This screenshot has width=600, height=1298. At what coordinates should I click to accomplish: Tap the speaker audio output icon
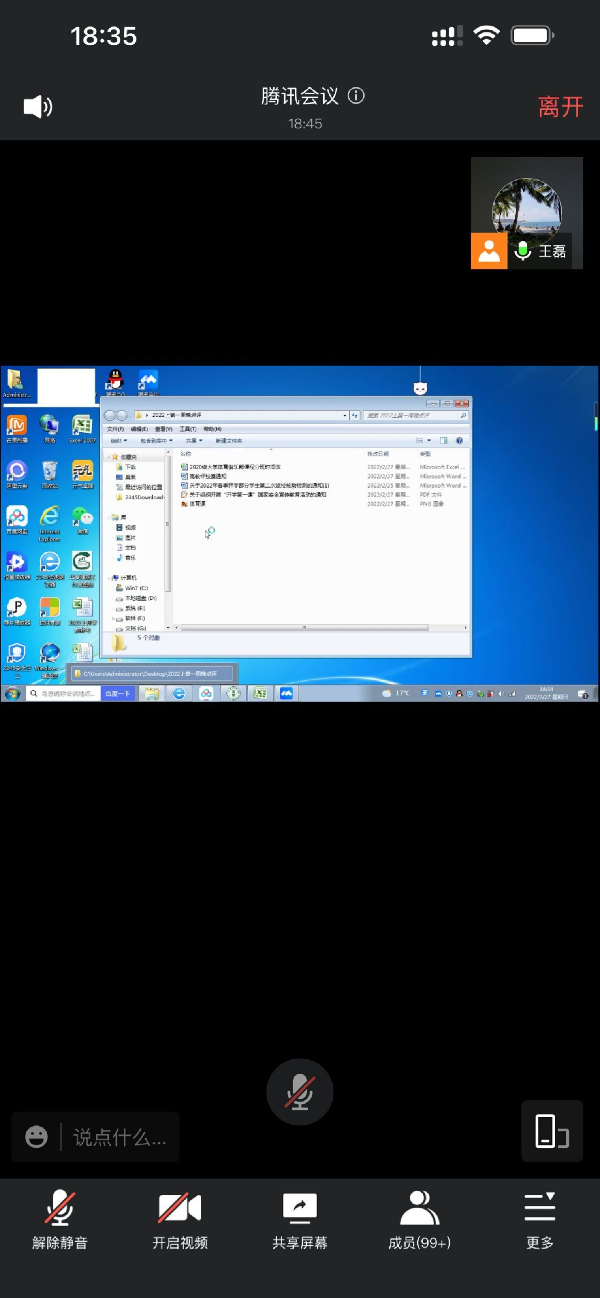37,106
